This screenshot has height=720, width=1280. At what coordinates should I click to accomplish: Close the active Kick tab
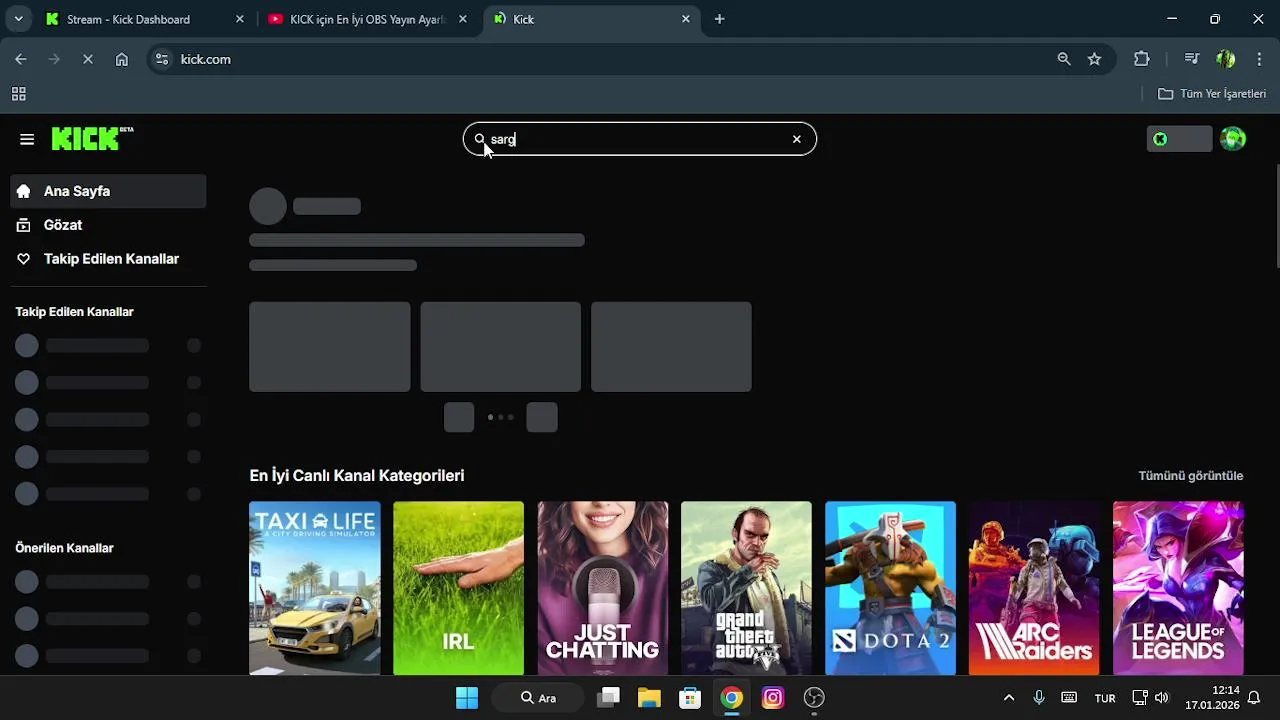[686, 19]
